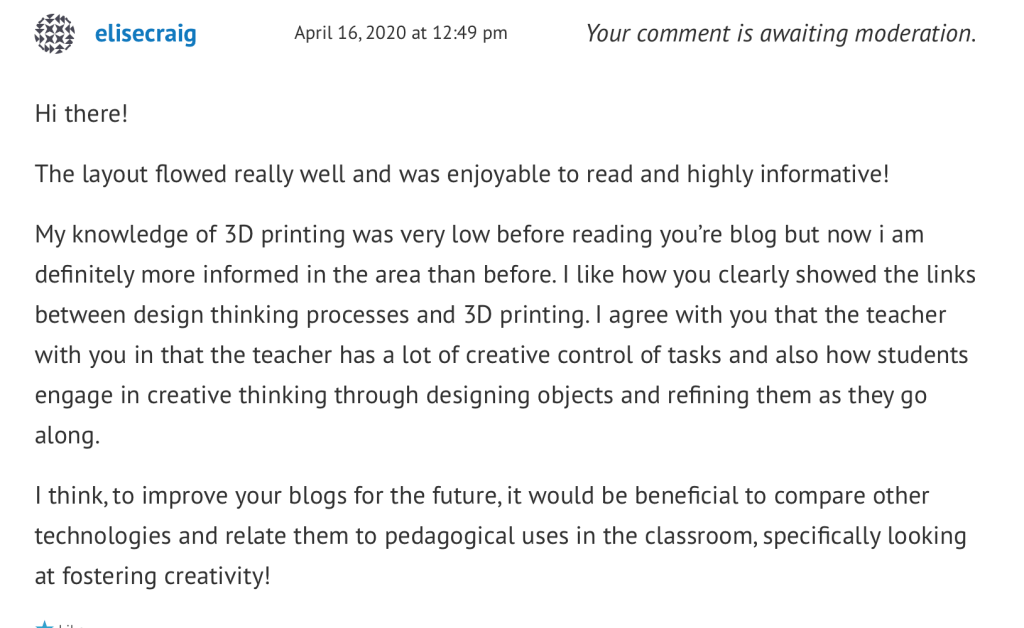Click the 'Hi there!' greeting line
Viewport: 1024px width, 628px height.
(82, 114)
